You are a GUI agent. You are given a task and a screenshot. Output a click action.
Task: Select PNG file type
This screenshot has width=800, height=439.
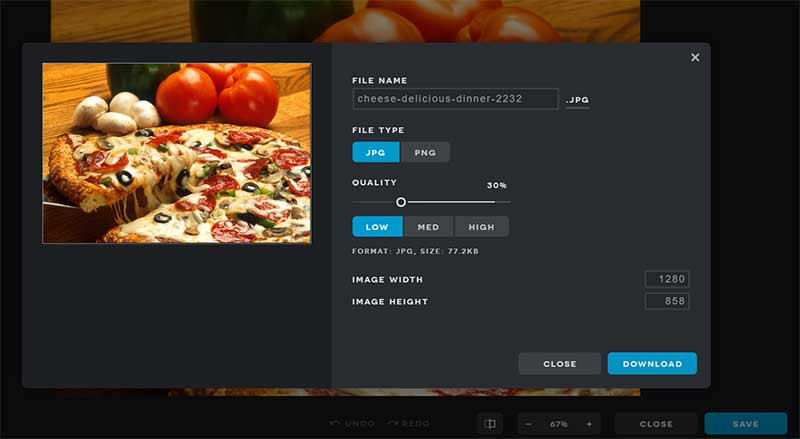click(425, 152)
